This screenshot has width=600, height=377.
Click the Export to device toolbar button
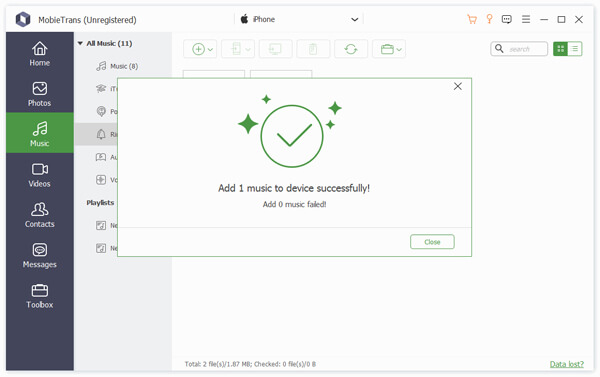coord(238,49)
